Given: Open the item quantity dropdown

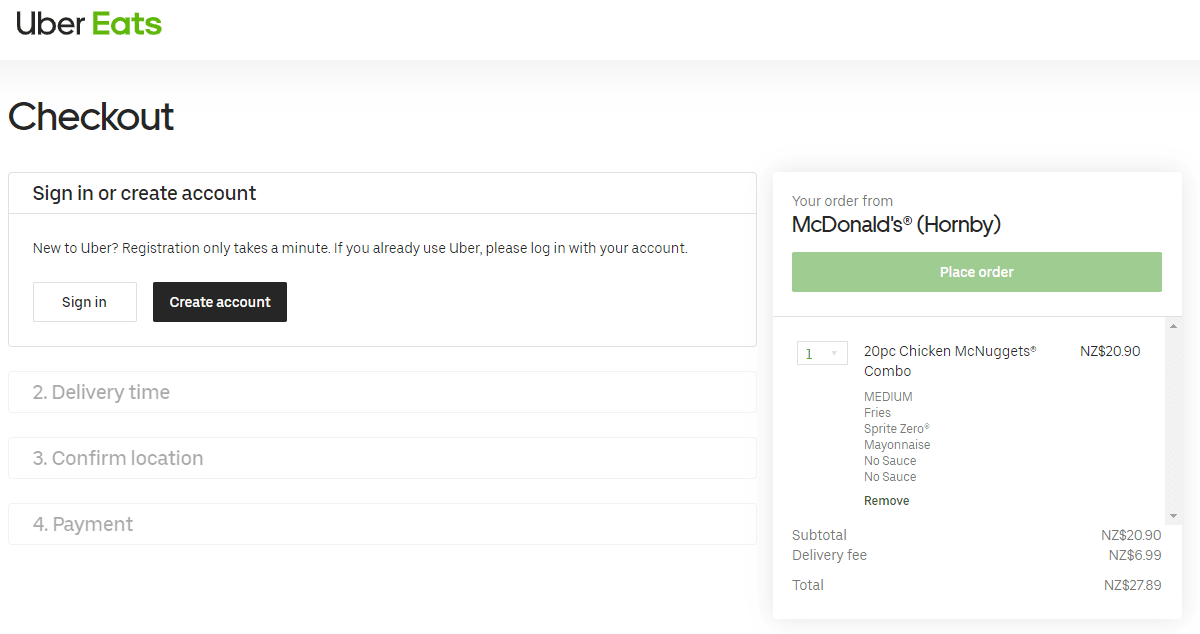Looking at the screenshot, I should point(822,353).
